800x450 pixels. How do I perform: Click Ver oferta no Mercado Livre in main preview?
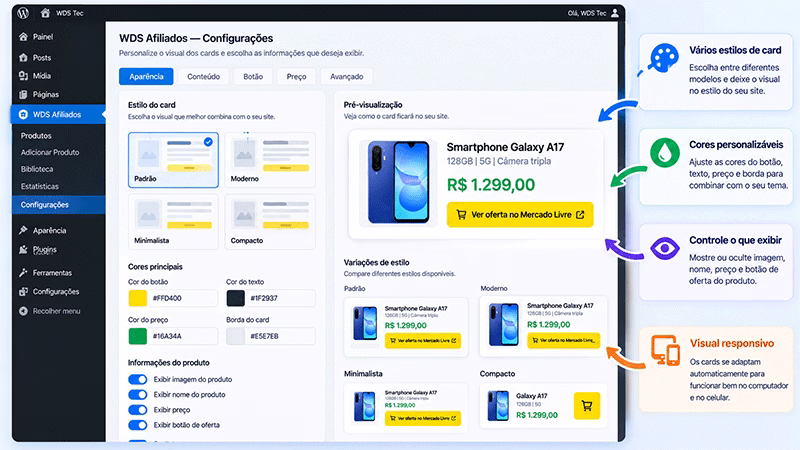click(520, 215)
